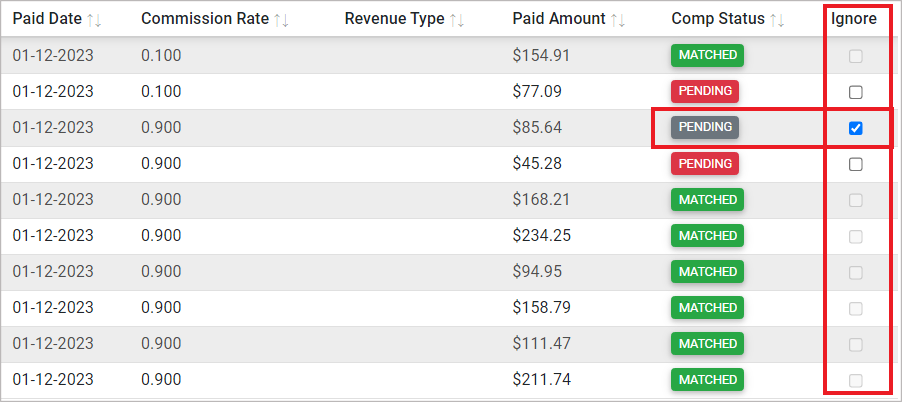The image size is (902, 402).
Task: Select the $168.21 paid amount cell
Action: coord(541,200)
